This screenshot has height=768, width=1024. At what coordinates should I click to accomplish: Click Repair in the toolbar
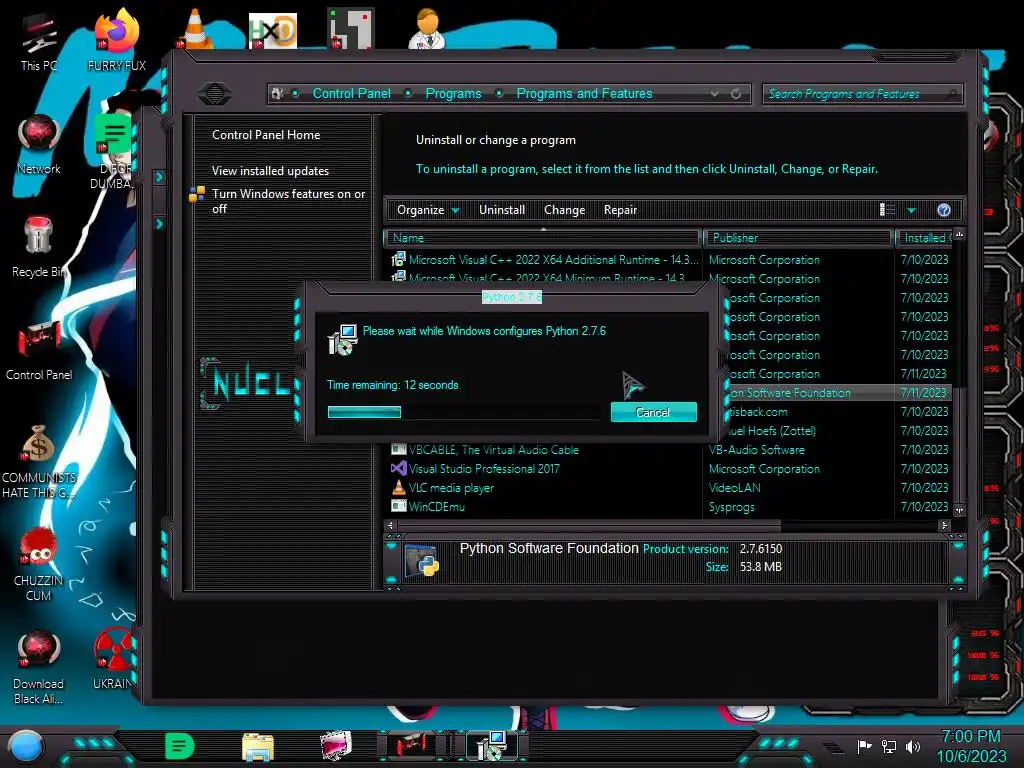coord(620,210)
